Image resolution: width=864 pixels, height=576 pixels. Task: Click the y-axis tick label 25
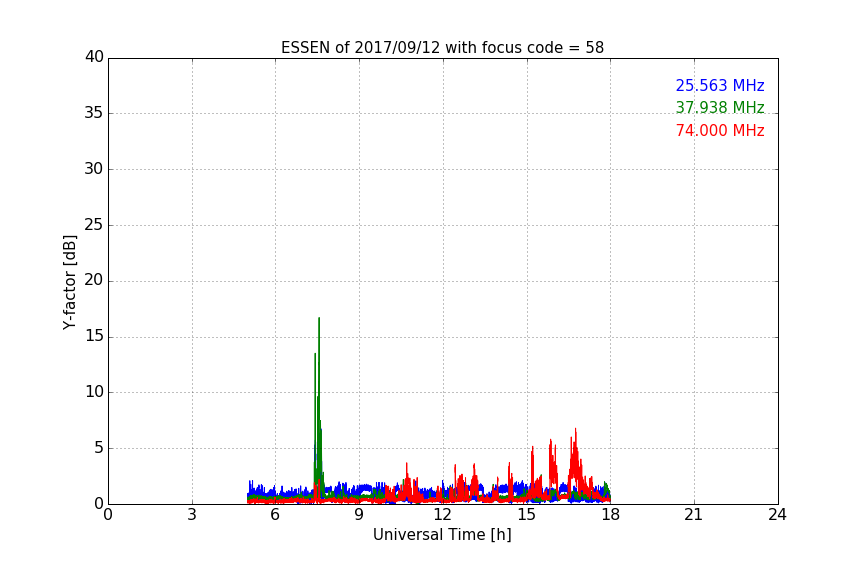tap(94, 225)
